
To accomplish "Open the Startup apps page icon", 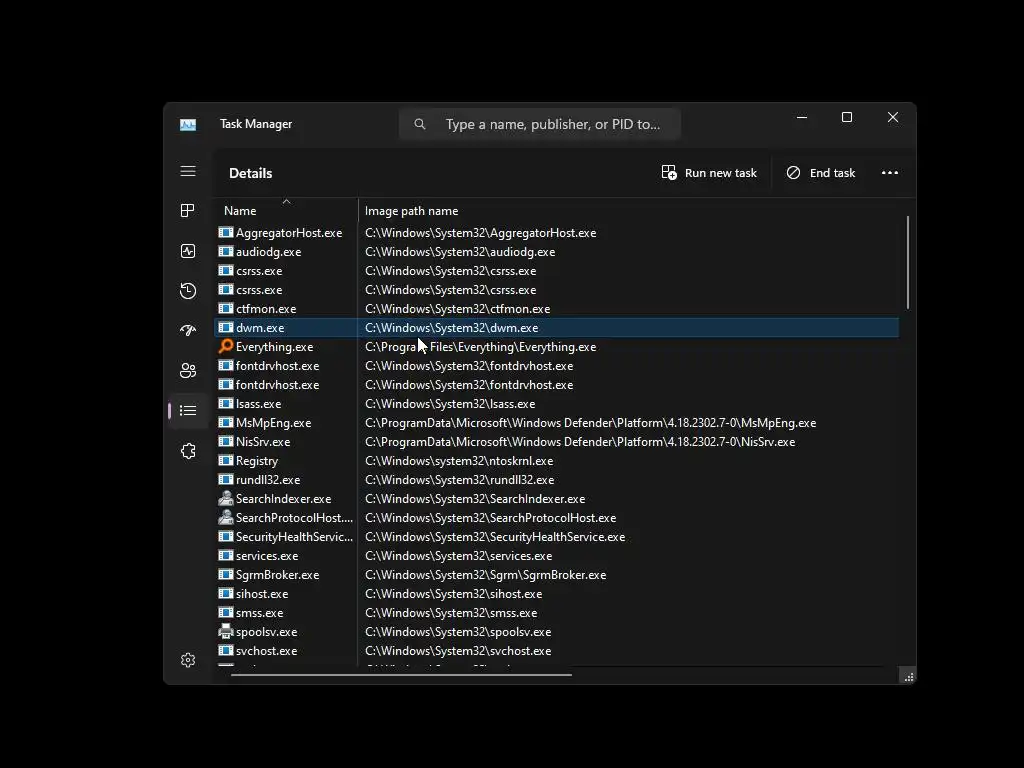I will [x=188, y=330].
